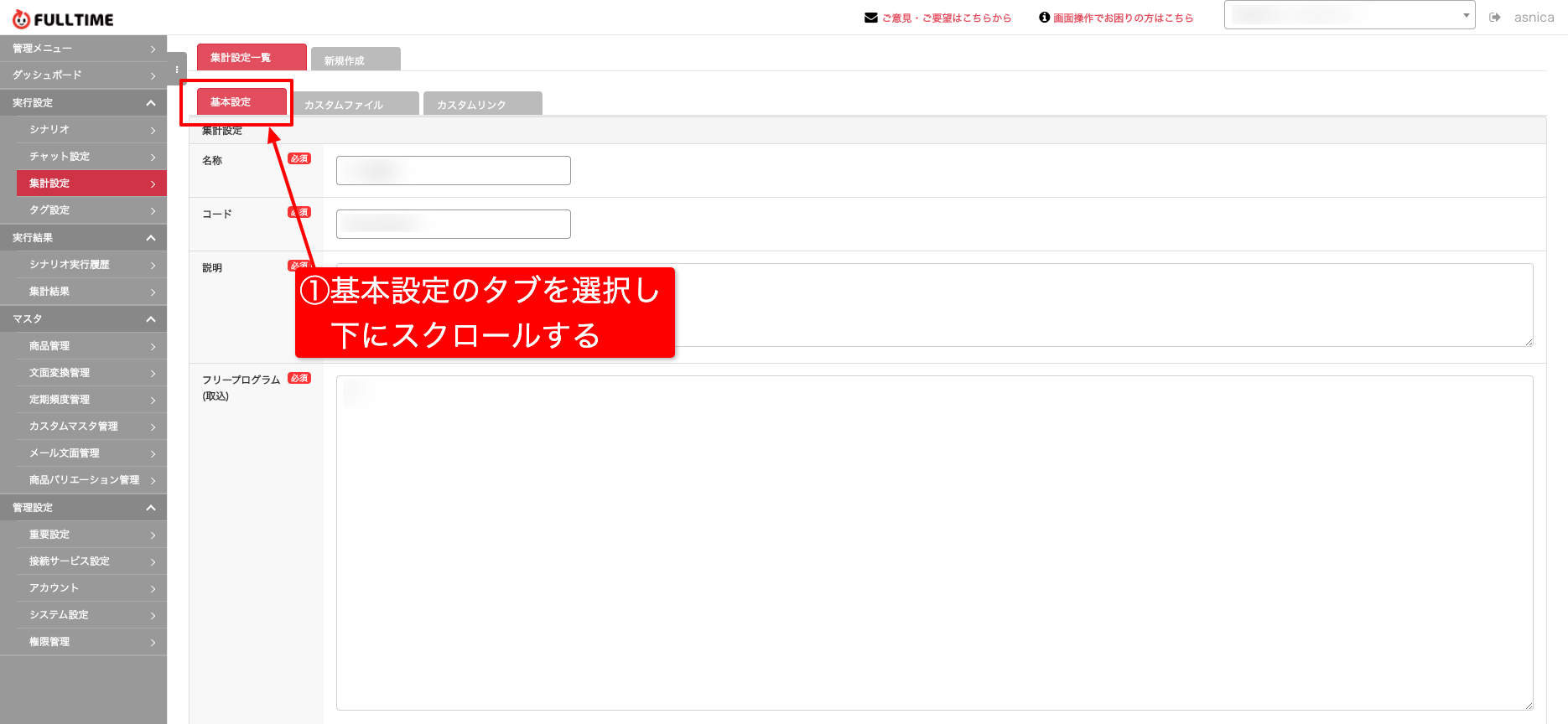Open the タグ設定 sidebar item
Viewport: 1568px width, 724px height.
(x=92, y=209)
